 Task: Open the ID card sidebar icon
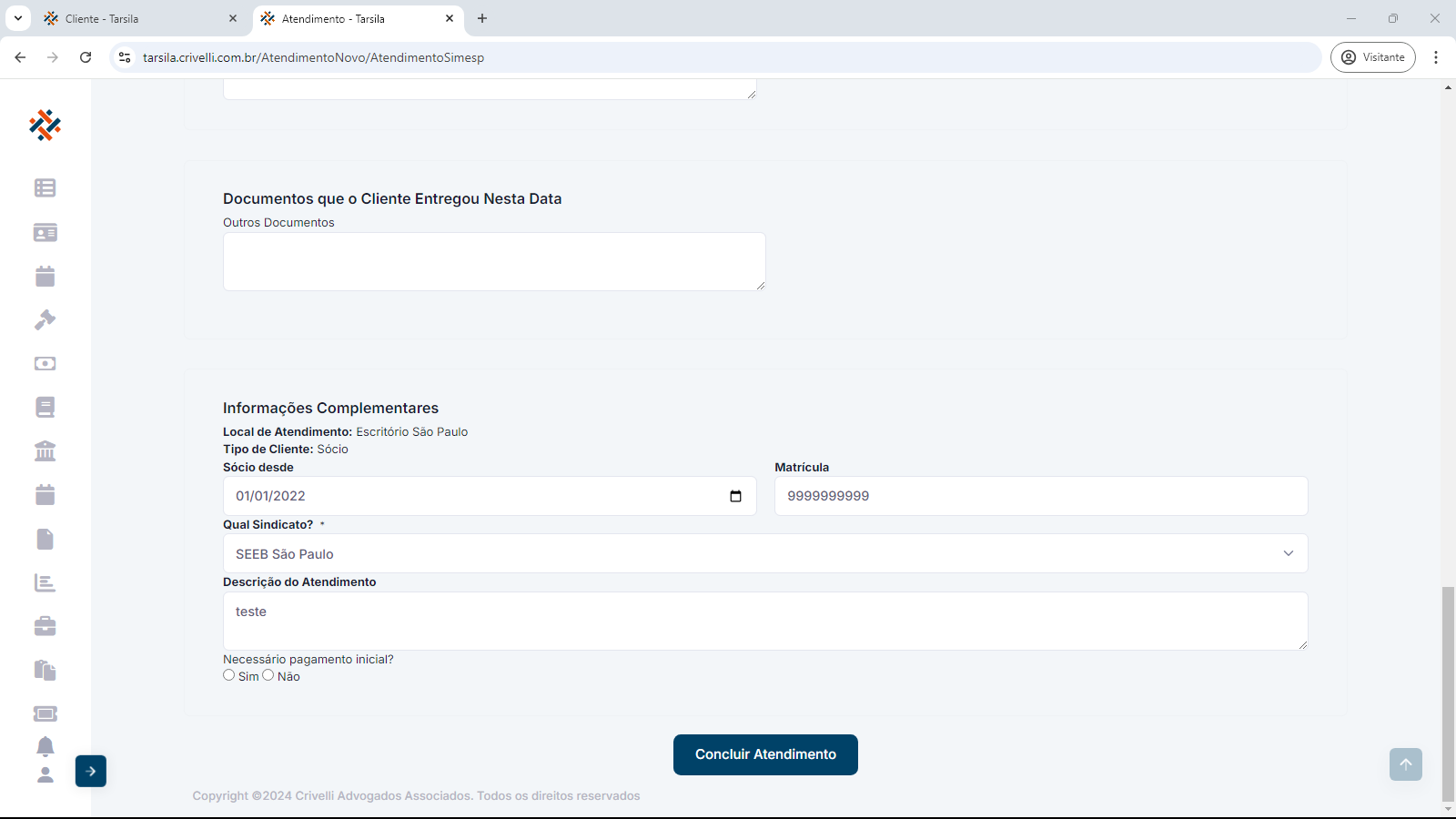(45, 233)
